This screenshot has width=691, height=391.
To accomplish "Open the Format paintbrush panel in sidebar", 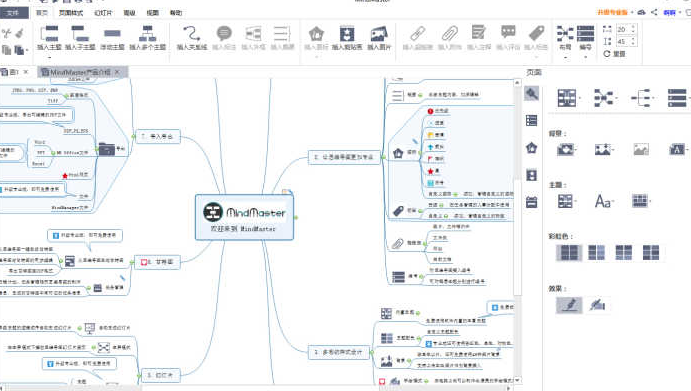I will [x=531, y=93].
